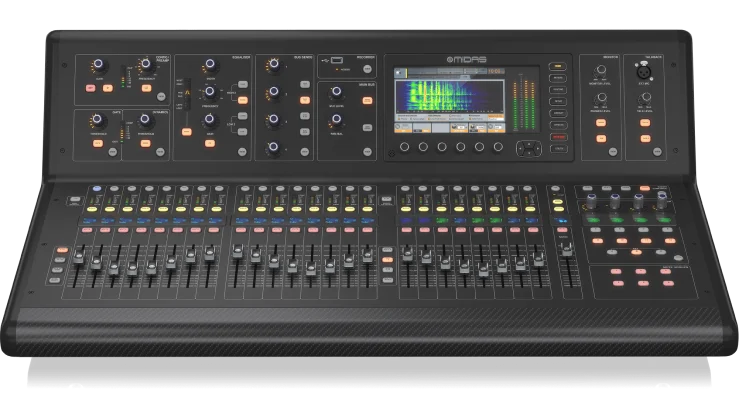The image size is (739, 400).
Task: Toggle the lit Mono Centre button in Main Bus
Action: point(367,100)
